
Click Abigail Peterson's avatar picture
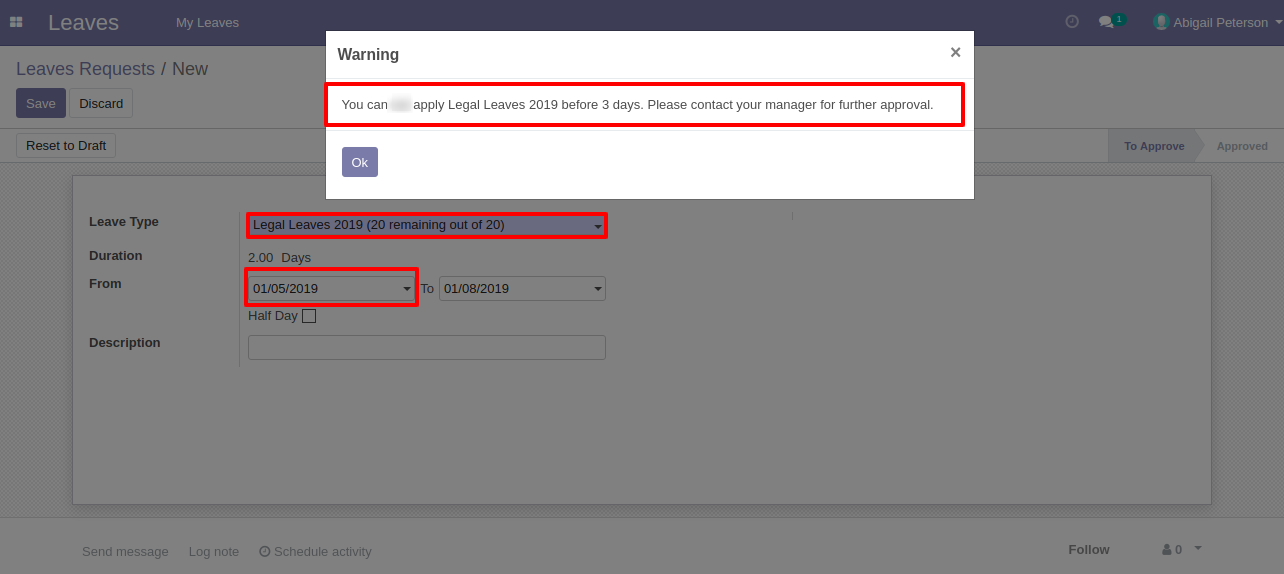pos(1161,22)
